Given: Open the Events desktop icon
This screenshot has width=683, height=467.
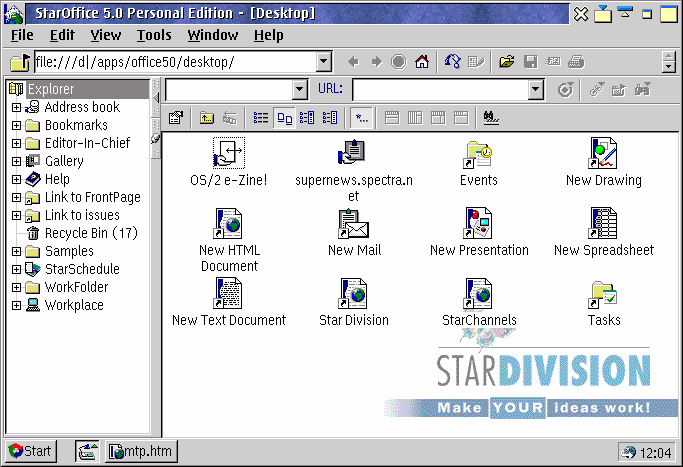Looking at the screenshot, I should click(x=477, y=154).
